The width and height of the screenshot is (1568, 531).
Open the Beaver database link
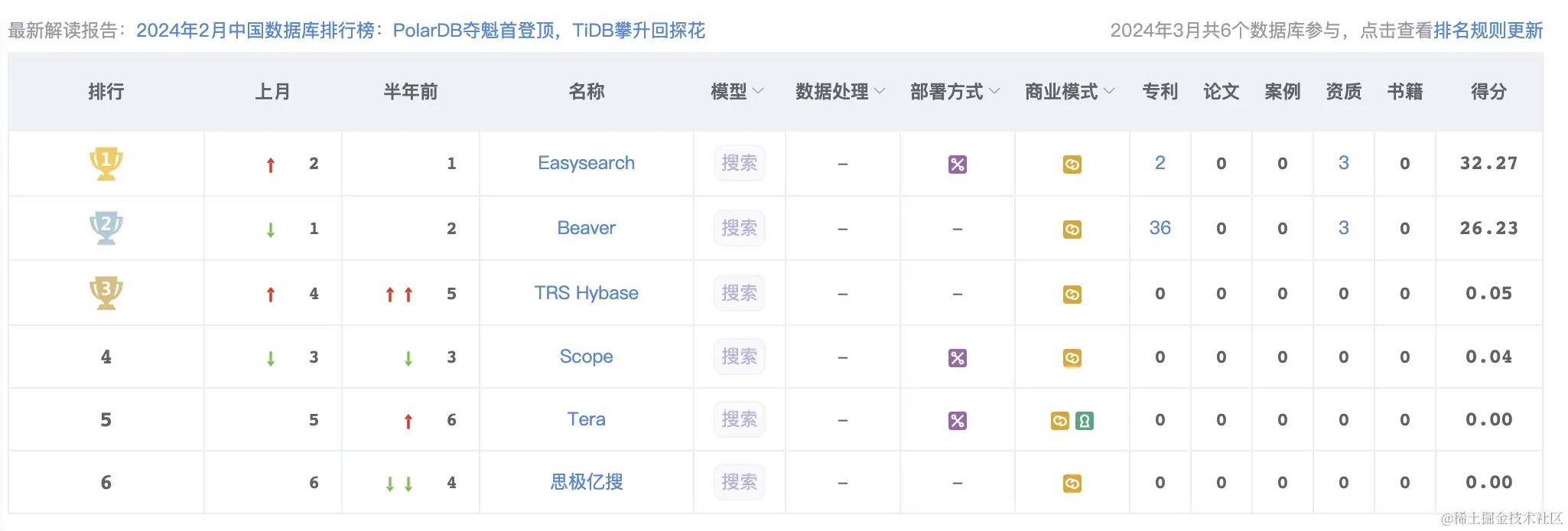[587, 228]
